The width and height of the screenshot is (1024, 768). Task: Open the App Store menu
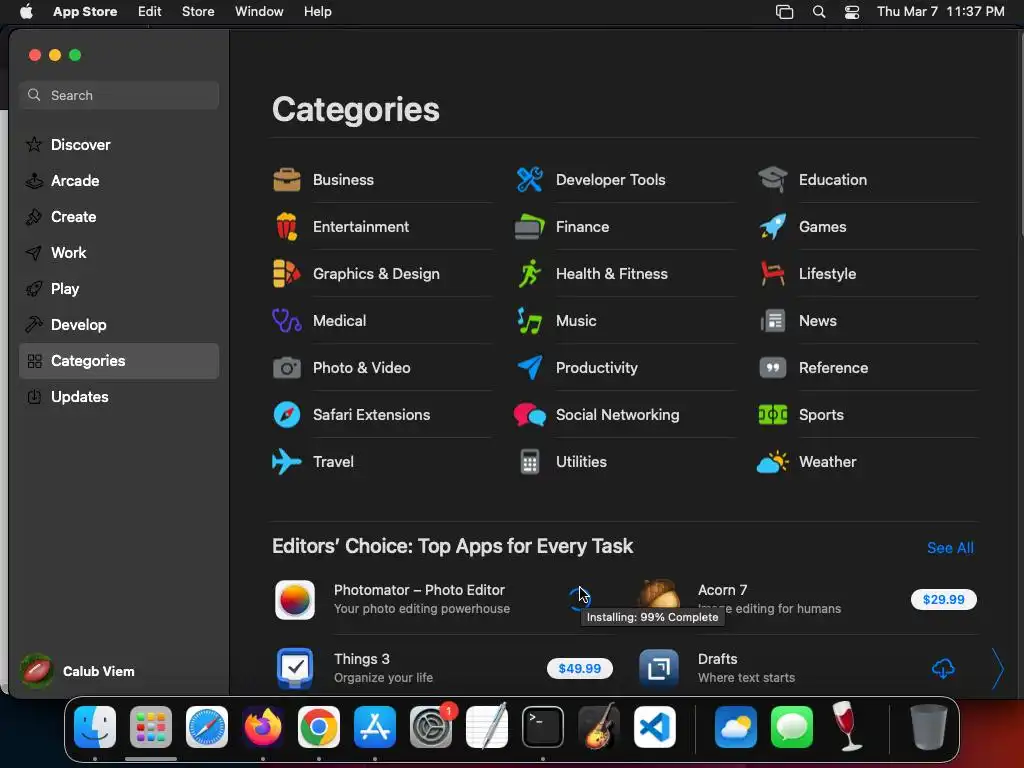(x=85, y=12)
